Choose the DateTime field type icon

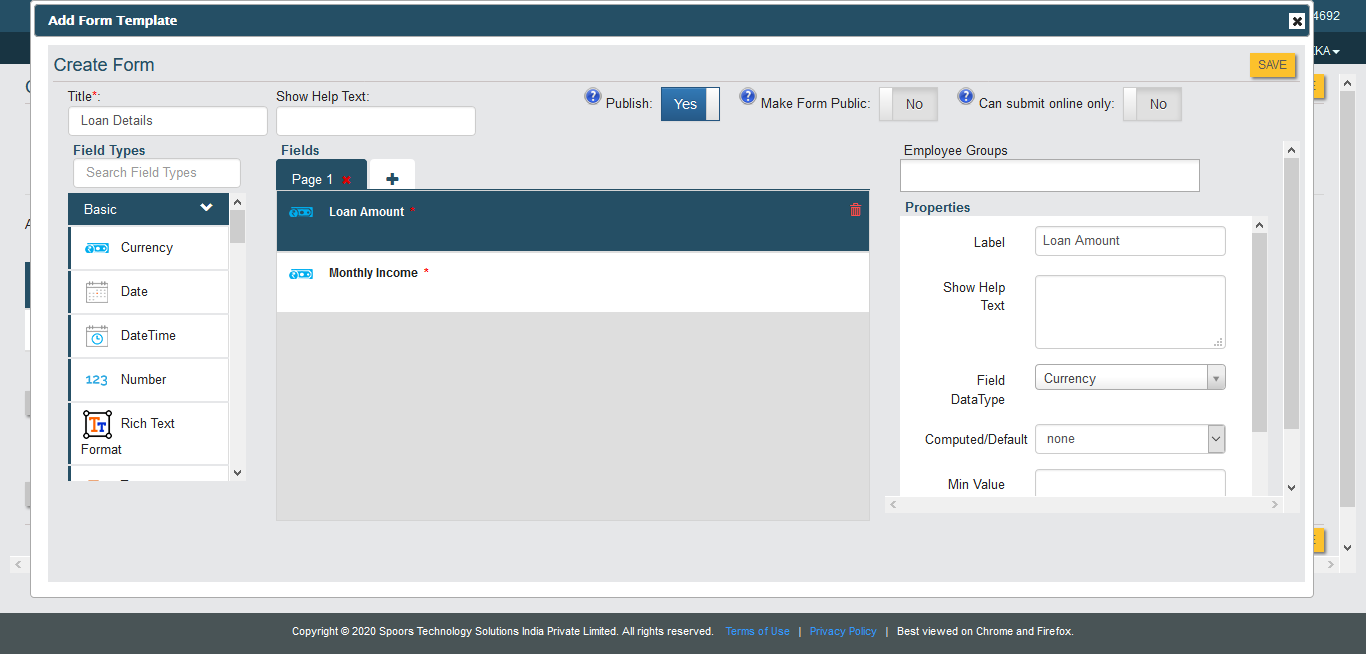coord(97,336)
